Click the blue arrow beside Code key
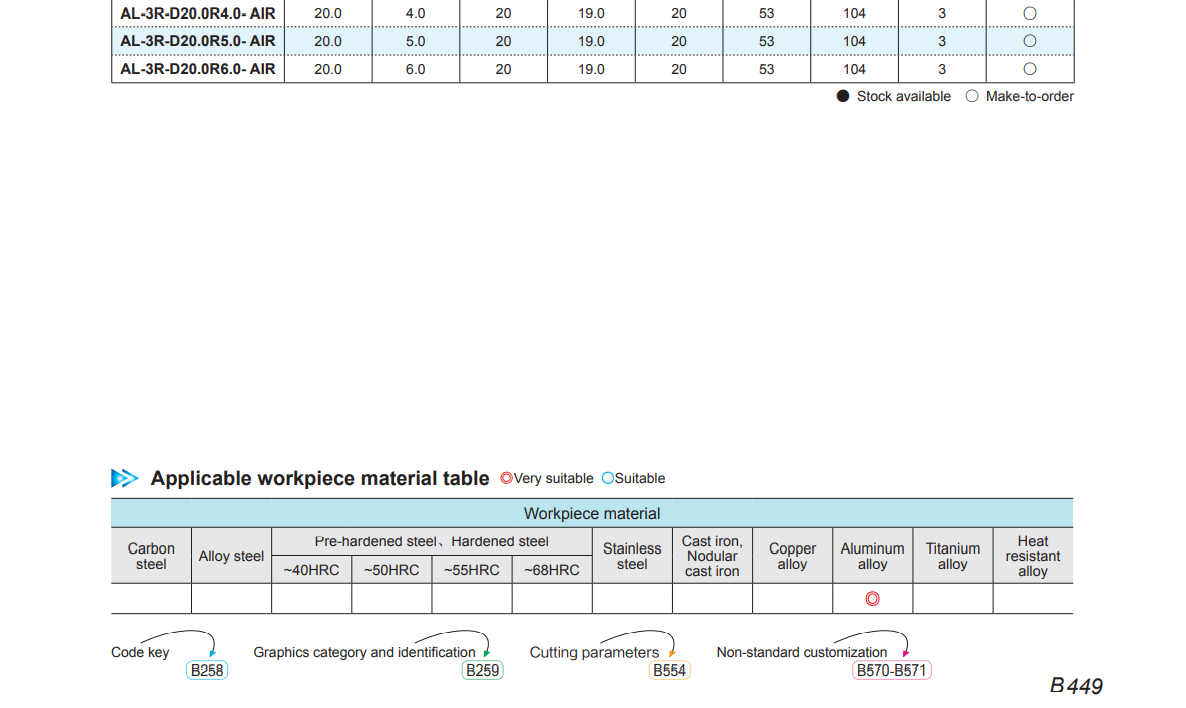 212,653
